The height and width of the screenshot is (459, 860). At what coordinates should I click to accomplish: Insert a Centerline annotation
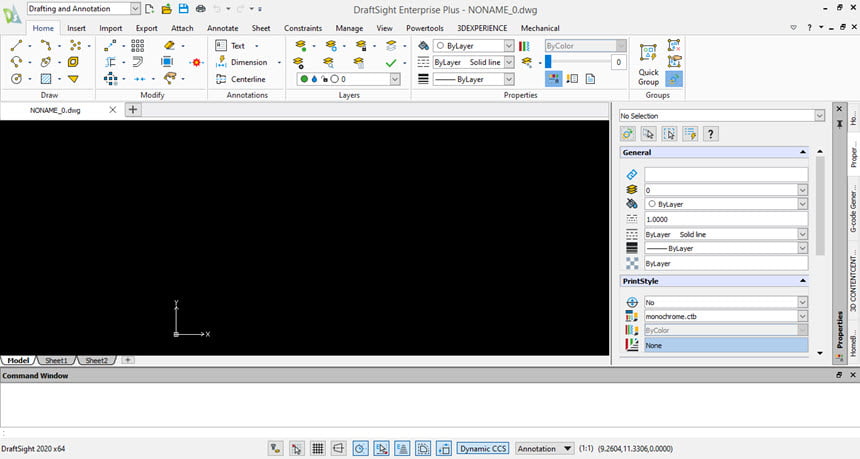pyautogui.click(x=241, y=79)
